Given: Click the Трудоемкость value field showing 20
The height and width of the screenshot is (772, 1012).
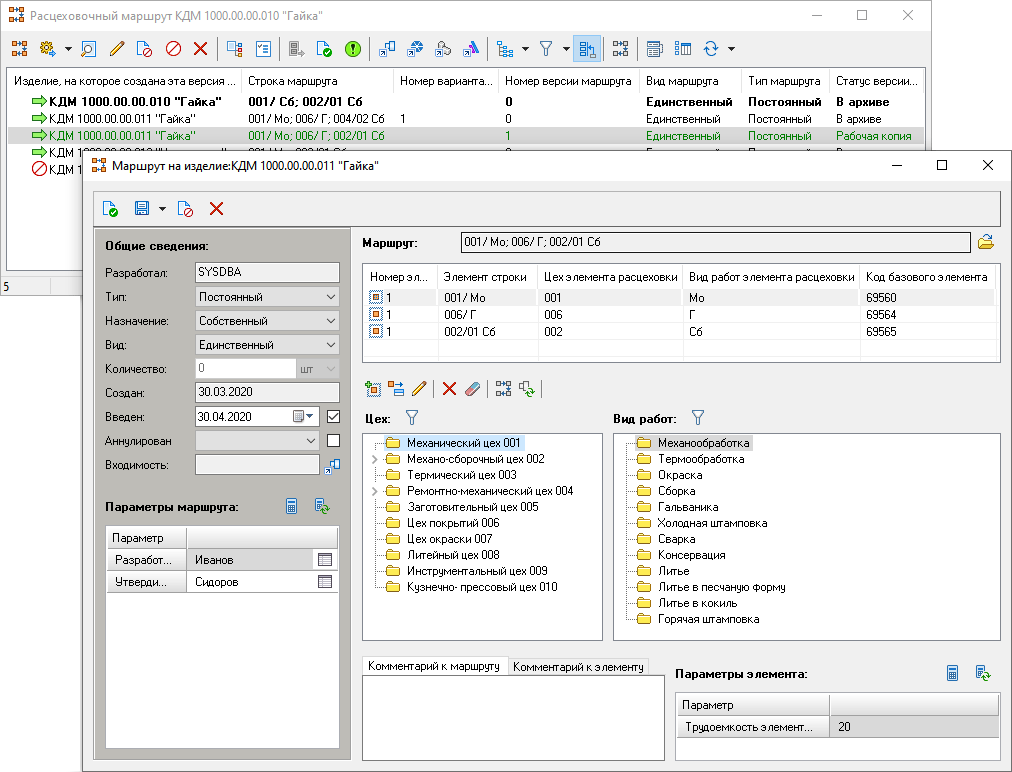Looking at the screenshot, I should coord(913,727).
